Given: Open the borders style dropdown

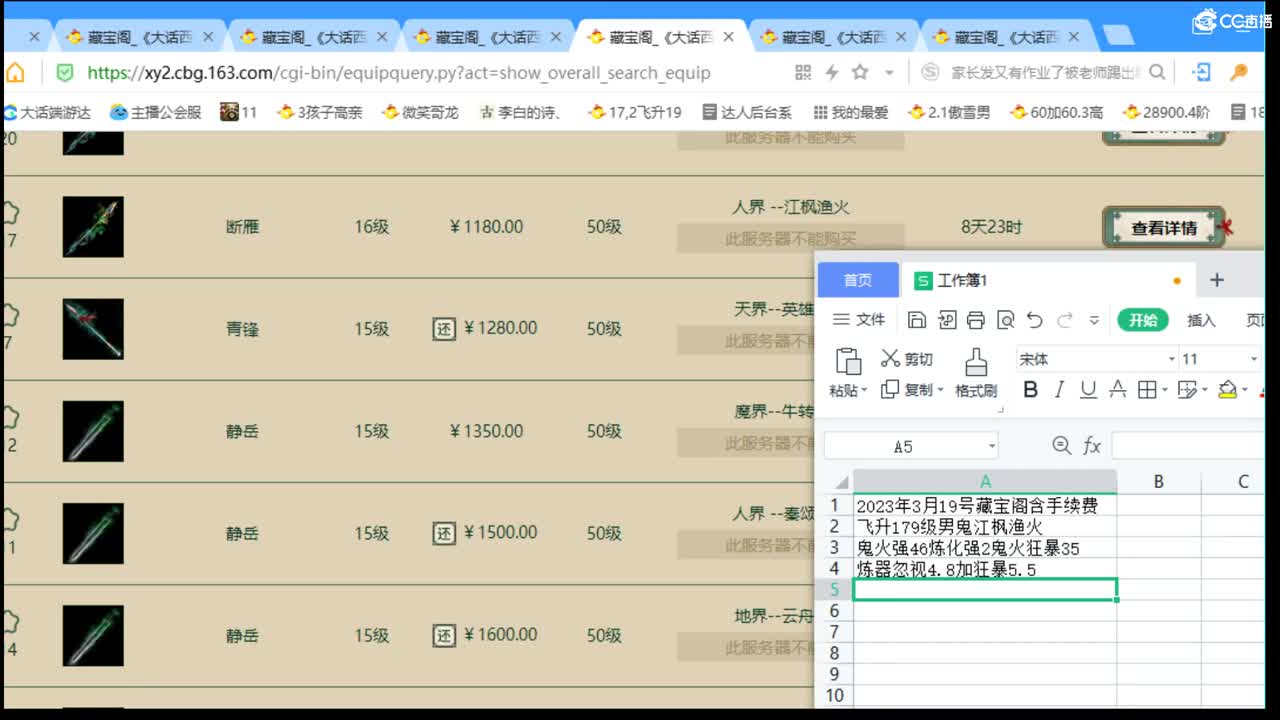Looking at the screenshot, I should click(1163, 390).
